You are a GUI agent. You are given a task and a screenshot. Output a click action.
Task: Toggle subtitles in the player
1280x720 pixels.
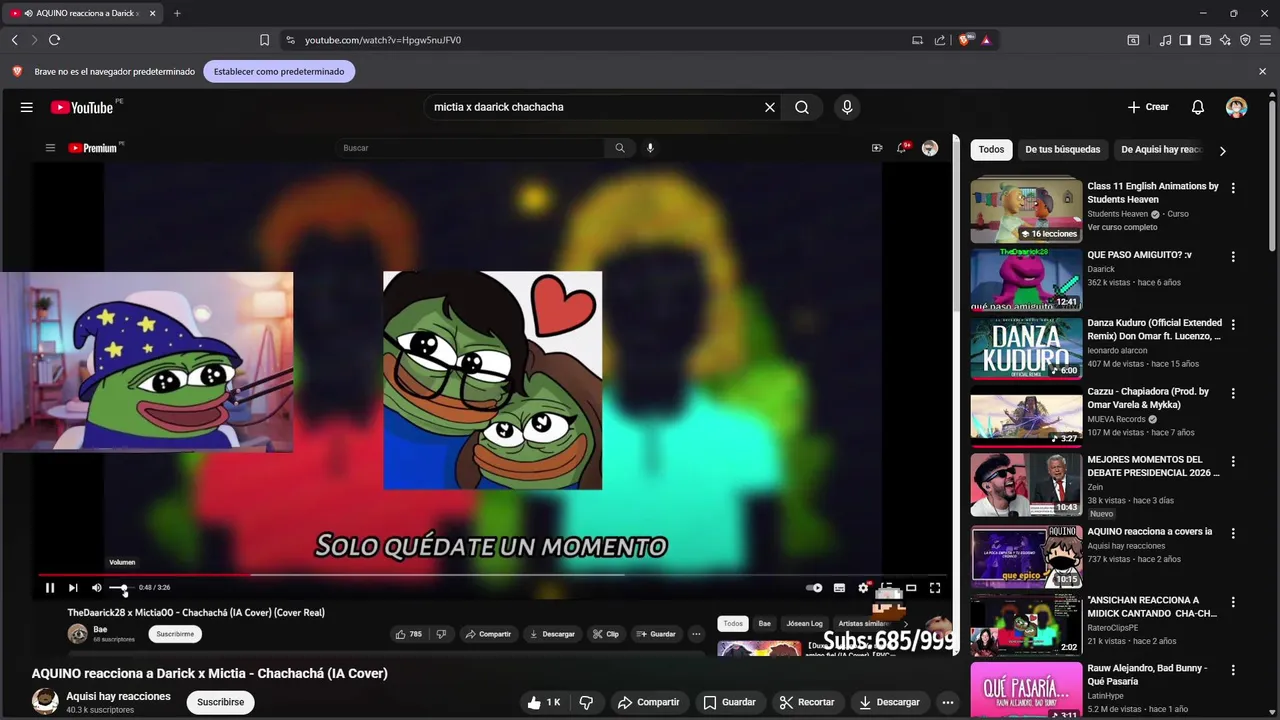pyautogui.click(x=839, y=588)
